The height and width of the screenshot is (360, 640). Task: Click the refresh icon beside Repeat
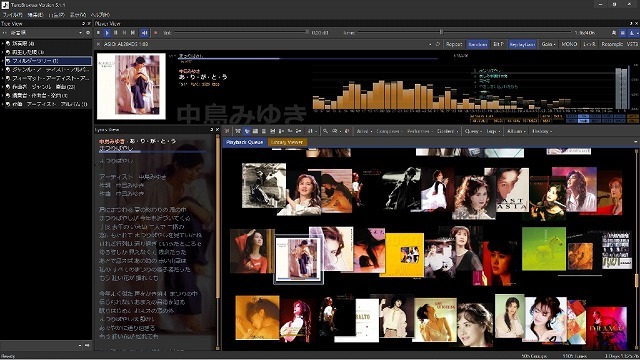[x=438, y=44]
